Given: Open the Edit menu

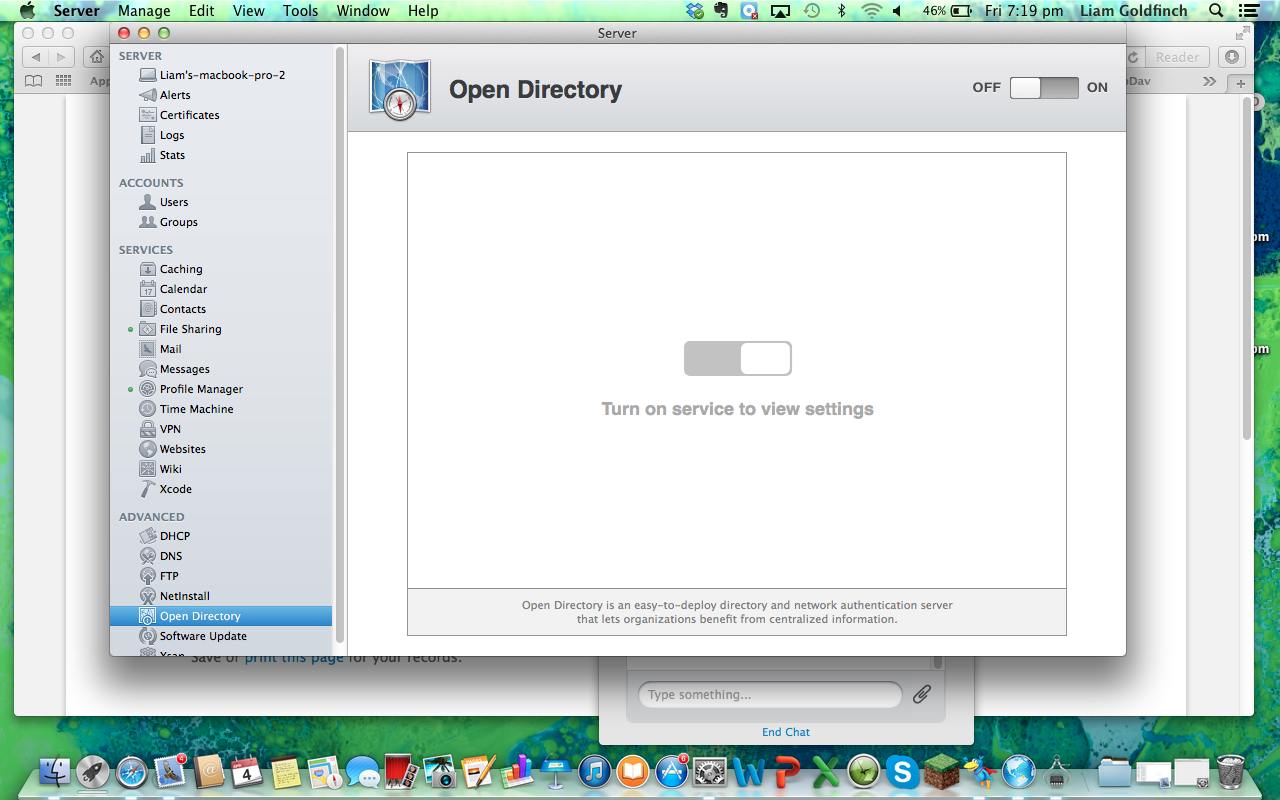Looking at the screenshot, I should [202, 11].
